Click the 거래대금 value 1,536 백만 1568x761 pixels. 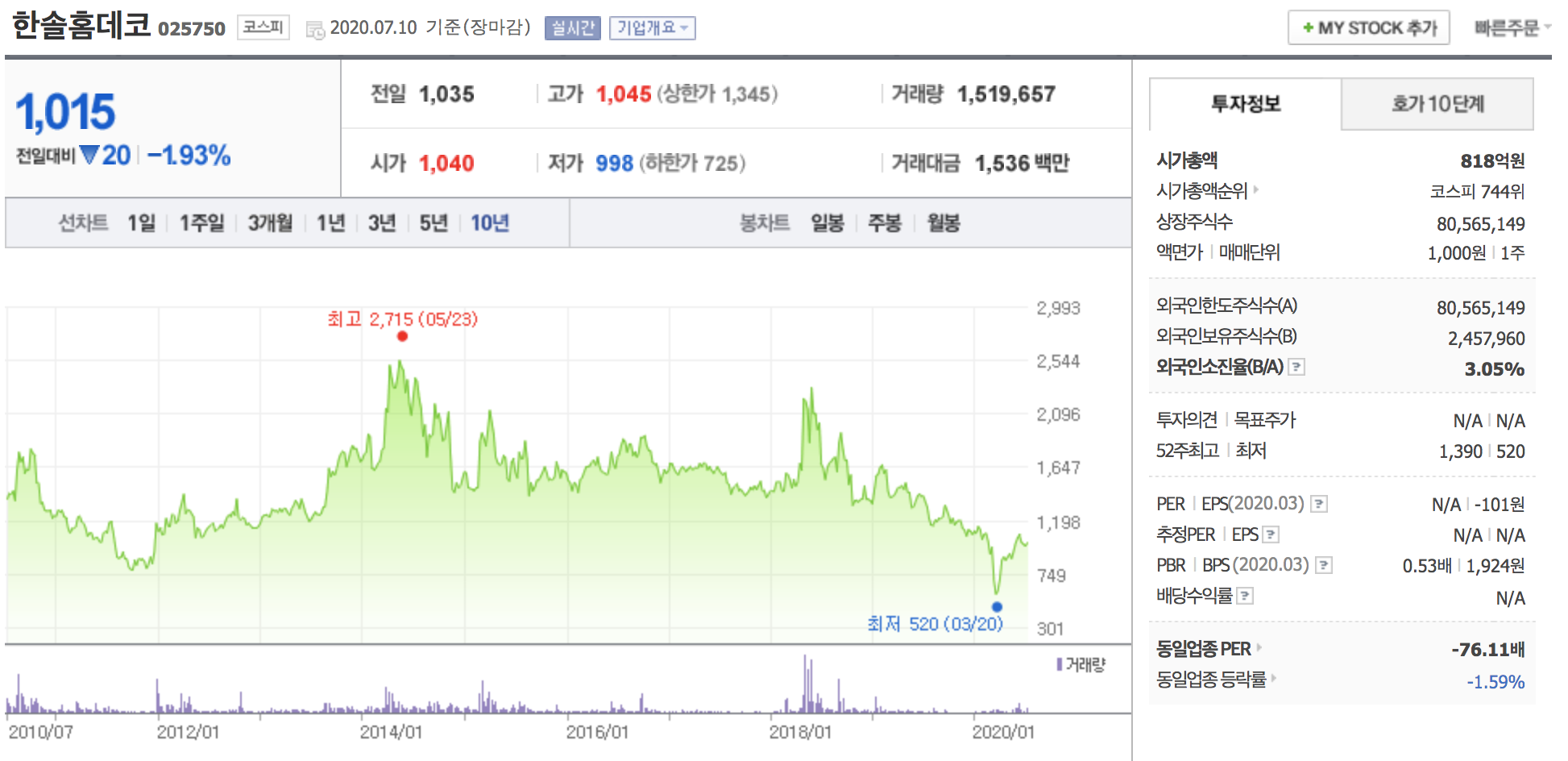[1022, 164]
